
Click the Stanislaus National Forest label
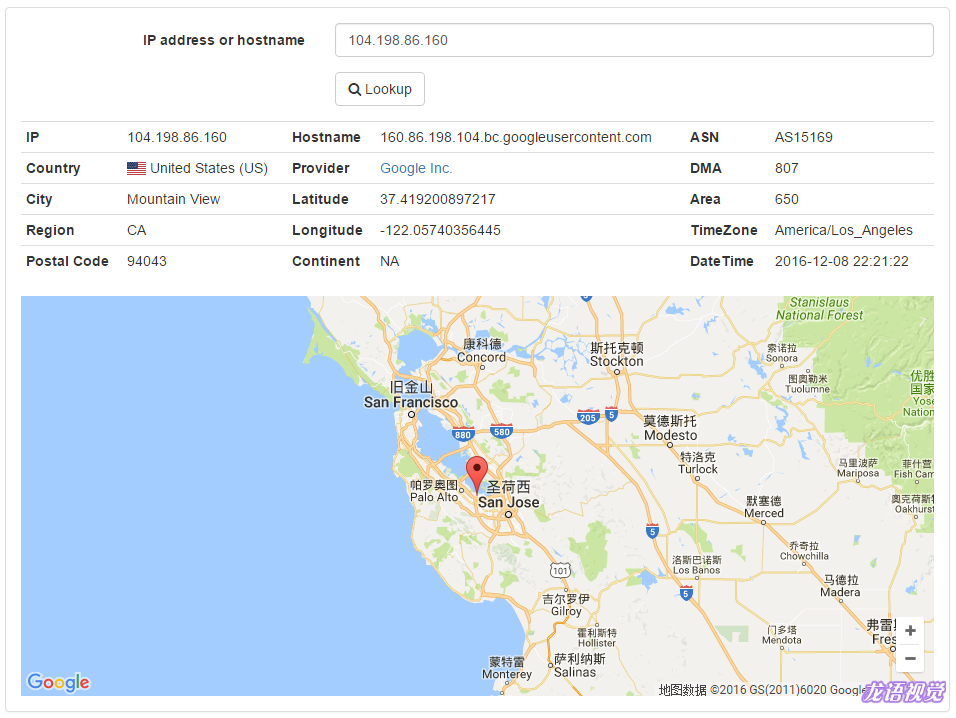coord(819,309)
